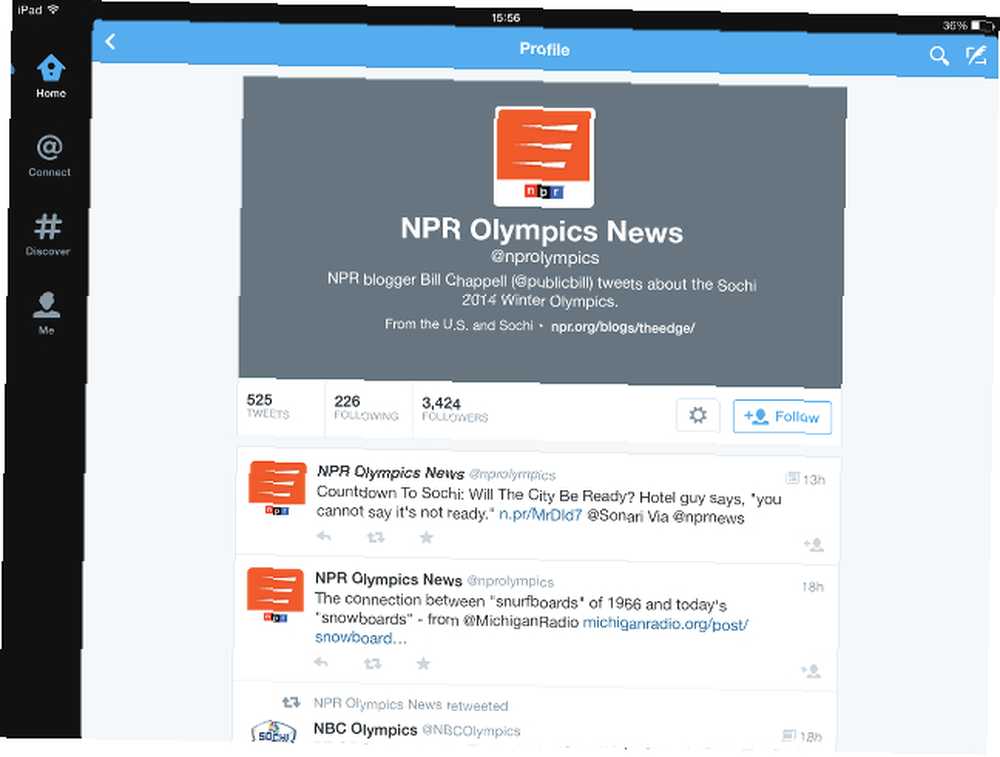The width and height of the screenshot is (1000, 757).
Task: Follow NPR Olympics News
Action: tap(782, 417)
